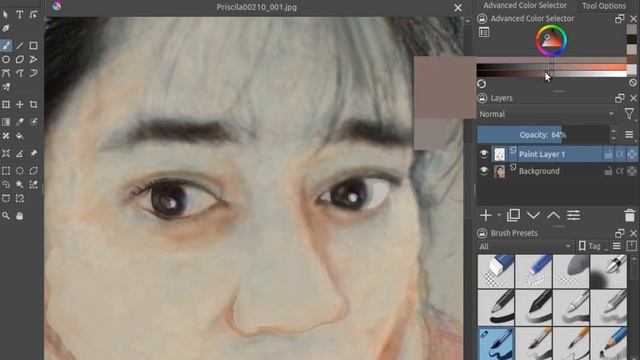Image resolution: width=640 pixels, height=360 pixels.
Task: Toggle lock on Background layer
Action: [x=608, y=171]
